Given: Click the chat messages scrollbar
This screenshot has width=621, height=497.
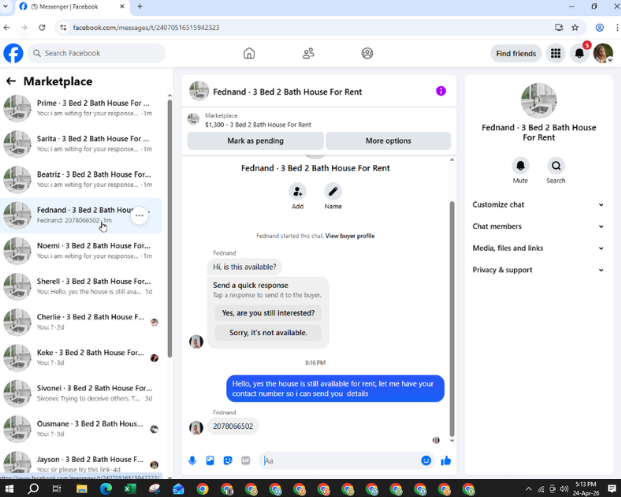Looking at the screenshot, I should pyautogui.click(x=452, y=319).
